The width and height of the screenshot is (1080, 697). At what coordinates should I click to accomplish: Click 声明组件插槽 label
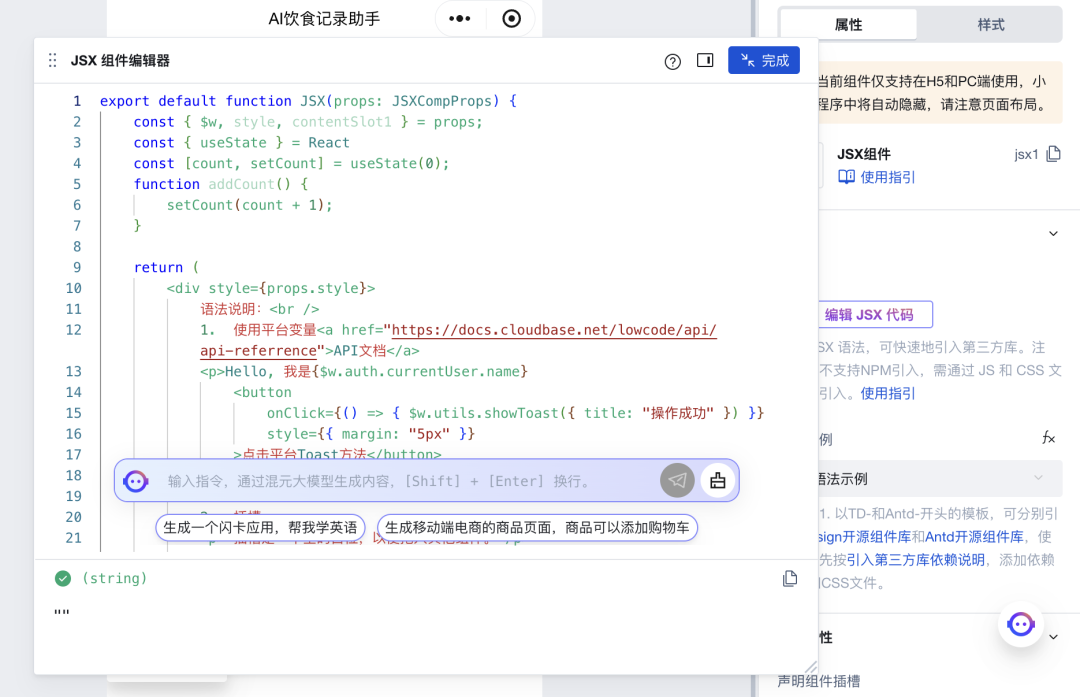pos(818,681)
